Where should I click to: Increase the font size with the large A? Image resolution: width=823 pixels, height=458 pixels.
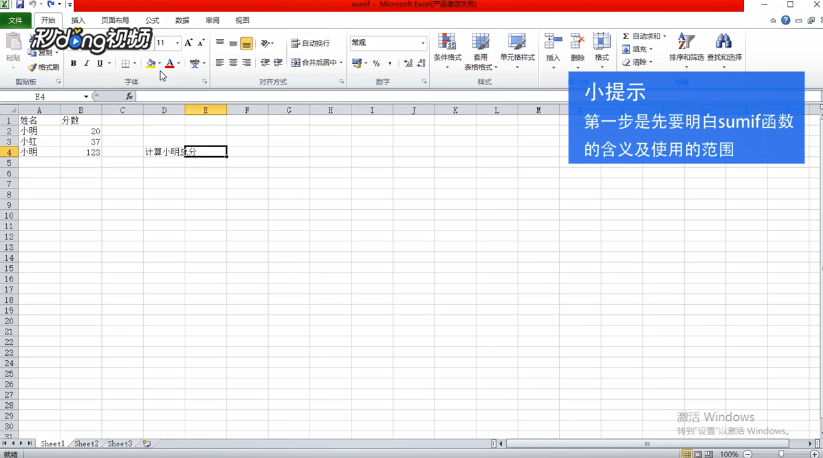coord(188,42)
